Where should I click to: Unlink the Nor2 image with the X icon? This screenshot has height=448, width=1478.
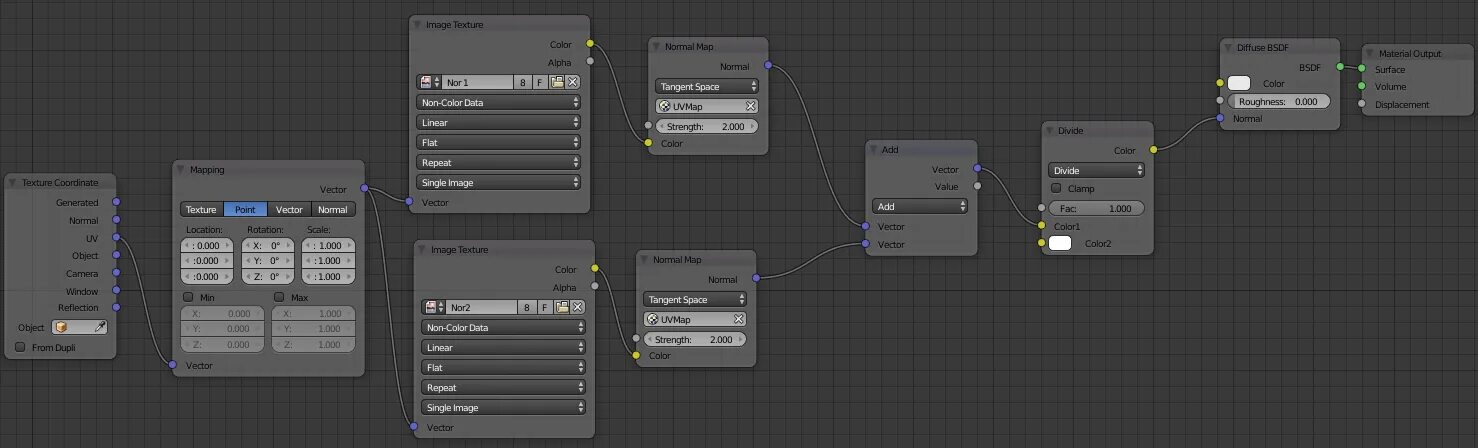click(x=578, y=307)
